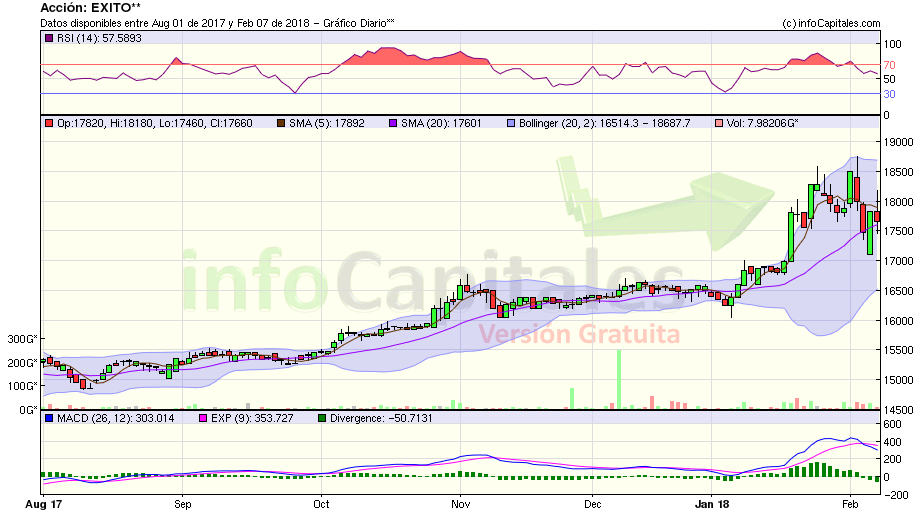Click the 18000 price axis value
This screenshot has height=530, width=920.
(898, 202)
